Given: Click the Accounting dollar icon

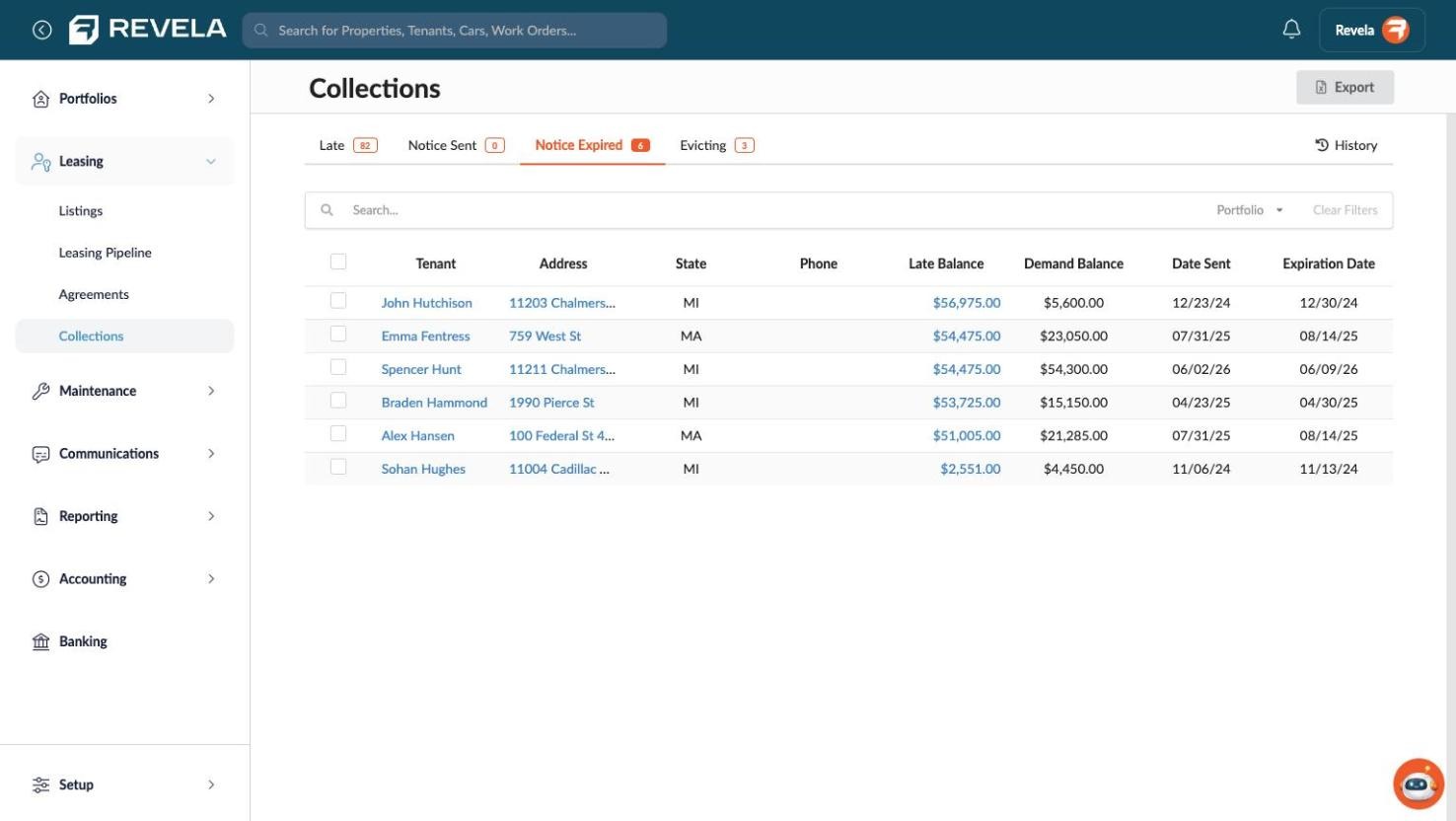Looking at the screenshot, I should [x=40, y=579].
